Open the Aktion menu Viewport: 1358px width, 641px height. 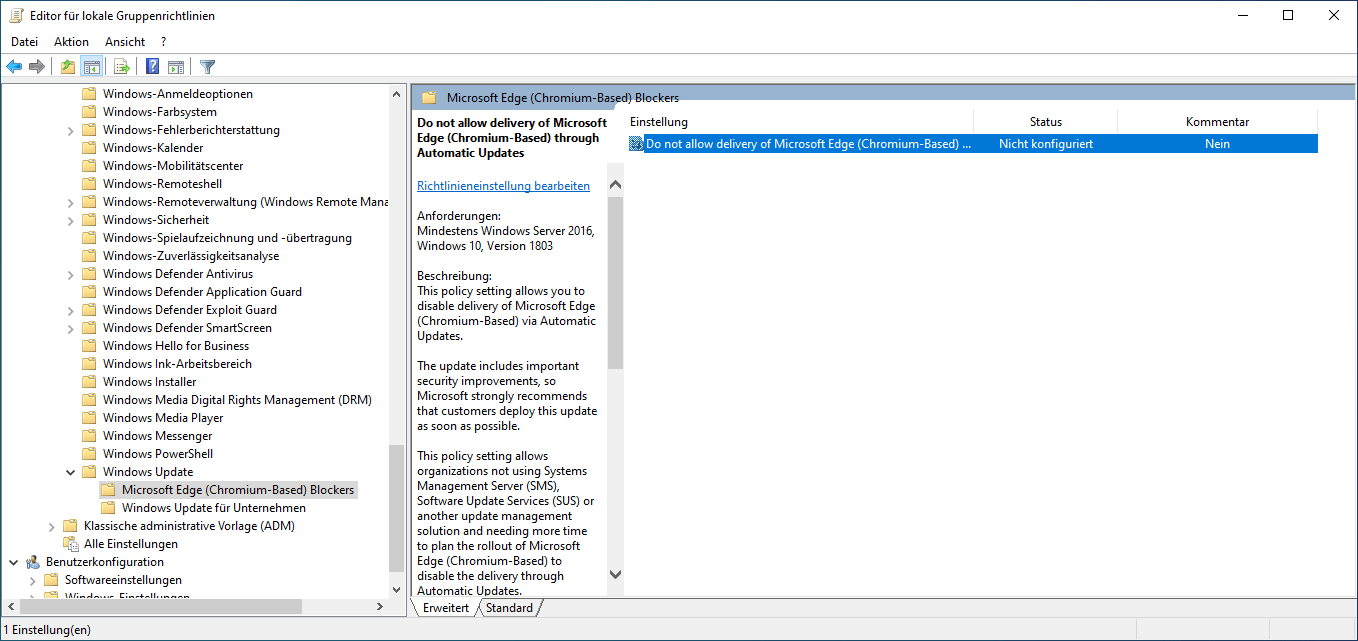71,42
